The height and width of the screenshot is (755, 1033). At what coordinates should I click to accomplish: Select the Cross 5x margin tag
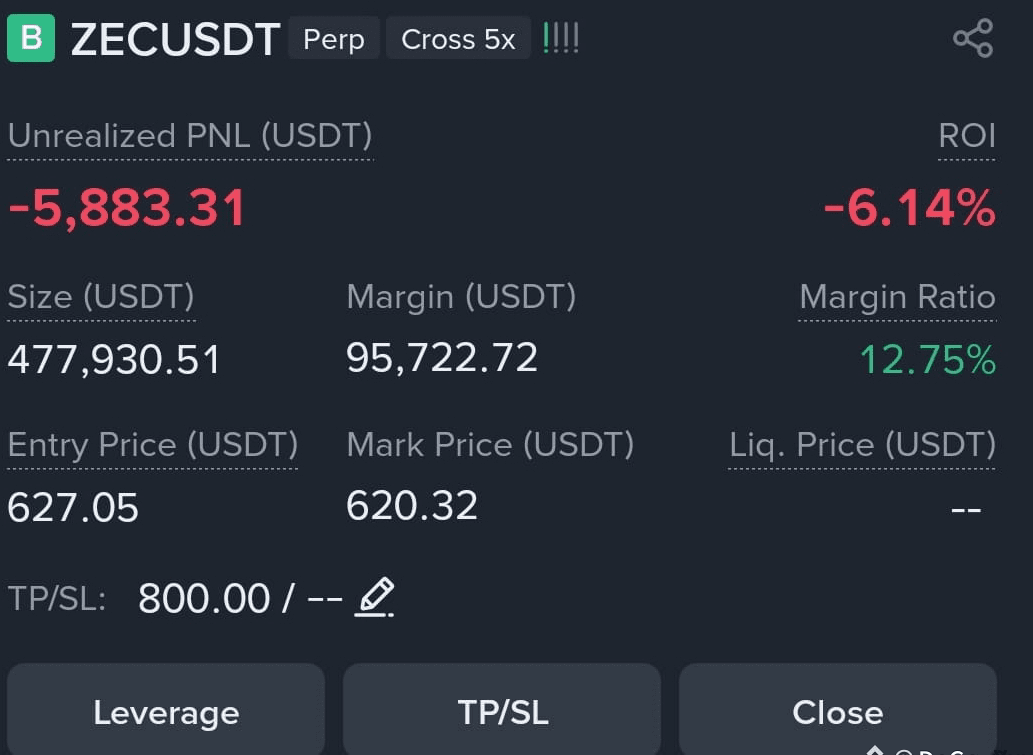[458, 38]
